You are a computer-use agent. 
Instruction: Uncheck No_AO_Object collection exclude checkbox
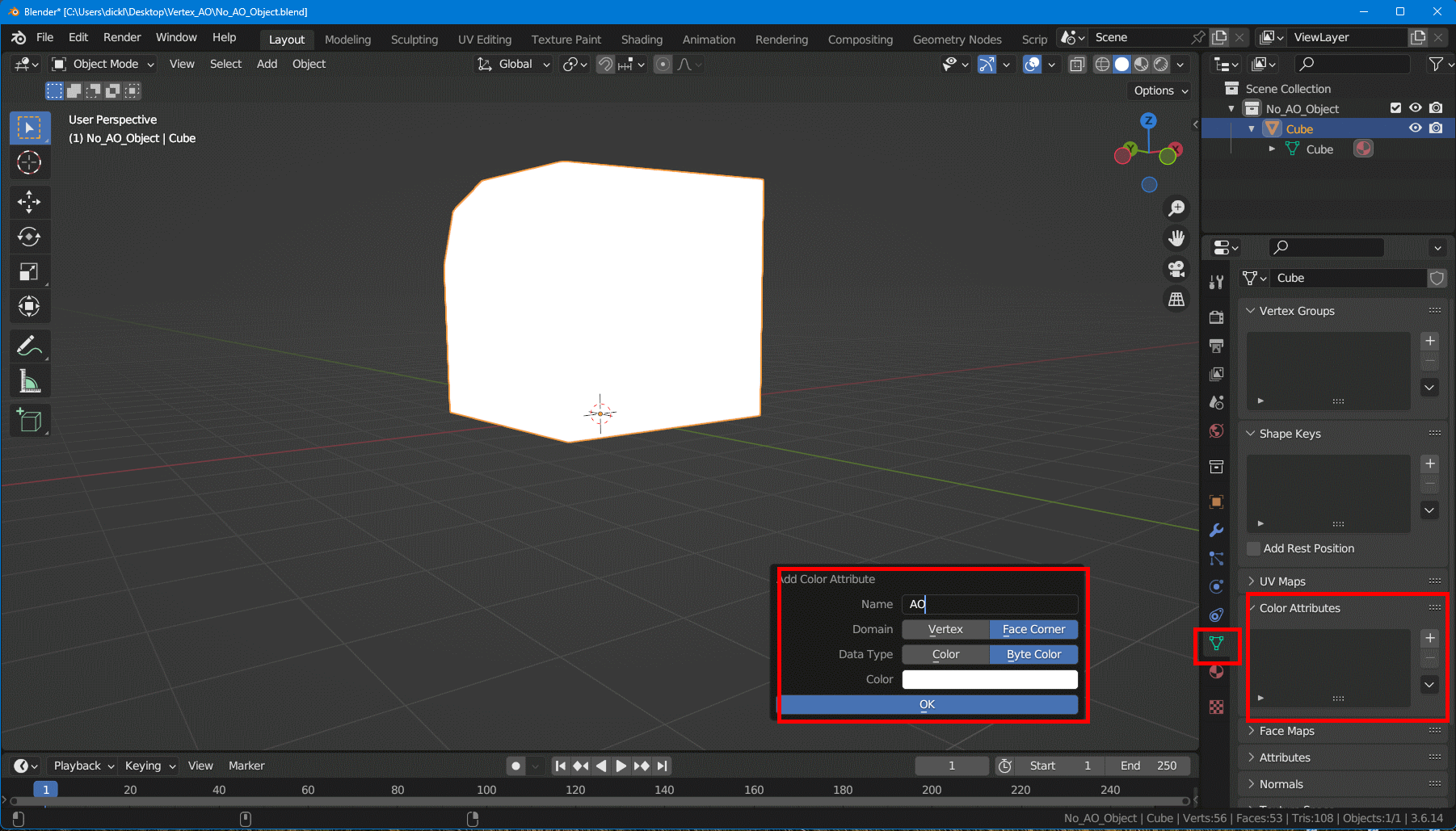[x=1395, y=108]
